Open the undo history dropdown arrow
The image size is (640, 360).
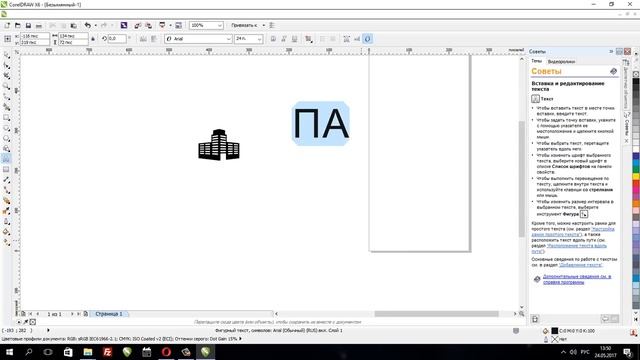pyautogui.click(x=96, y=25)
